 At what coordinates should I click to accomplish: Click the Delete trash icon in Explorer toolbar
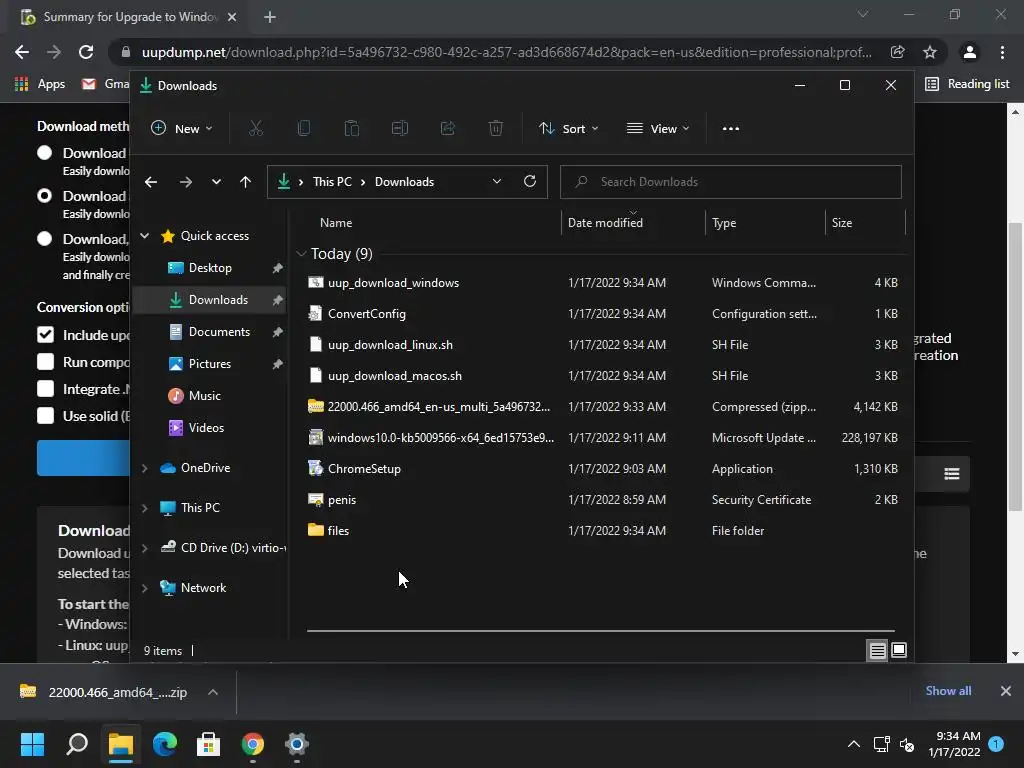click(496, 129)
